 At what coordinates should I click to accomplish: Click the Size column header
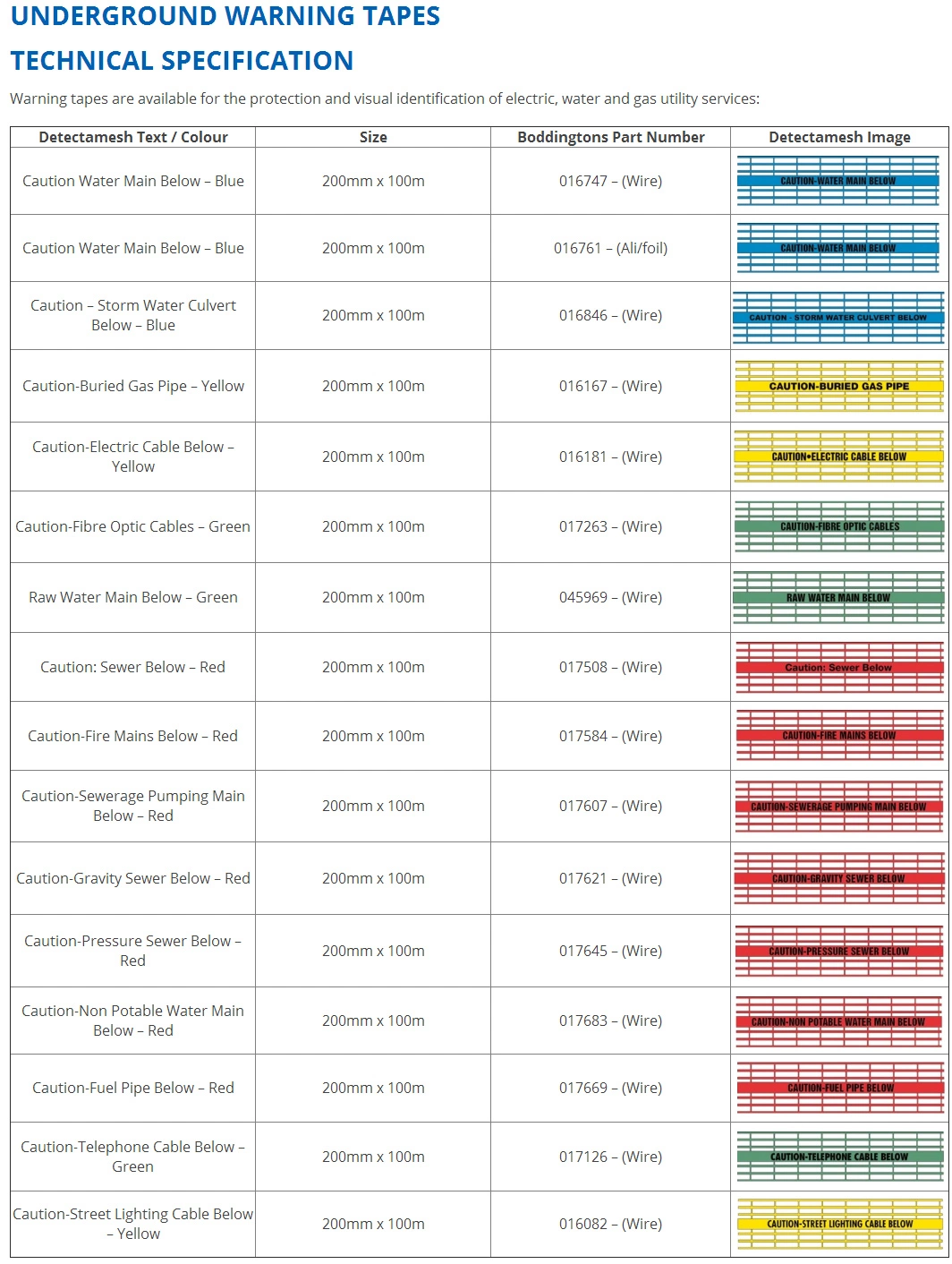(x=373, y=137)
